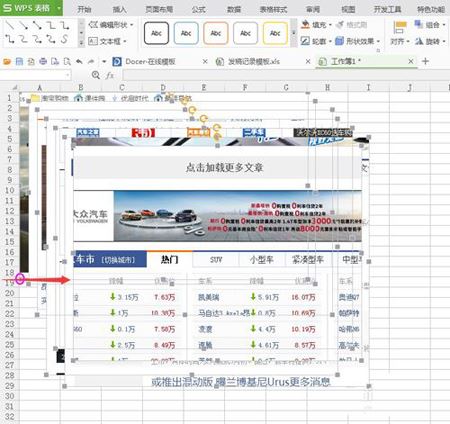This screenshot has height=424, width=450.
Task: Expand the 填充 fill dropdown arrow
Action: (x=330, y=25)
